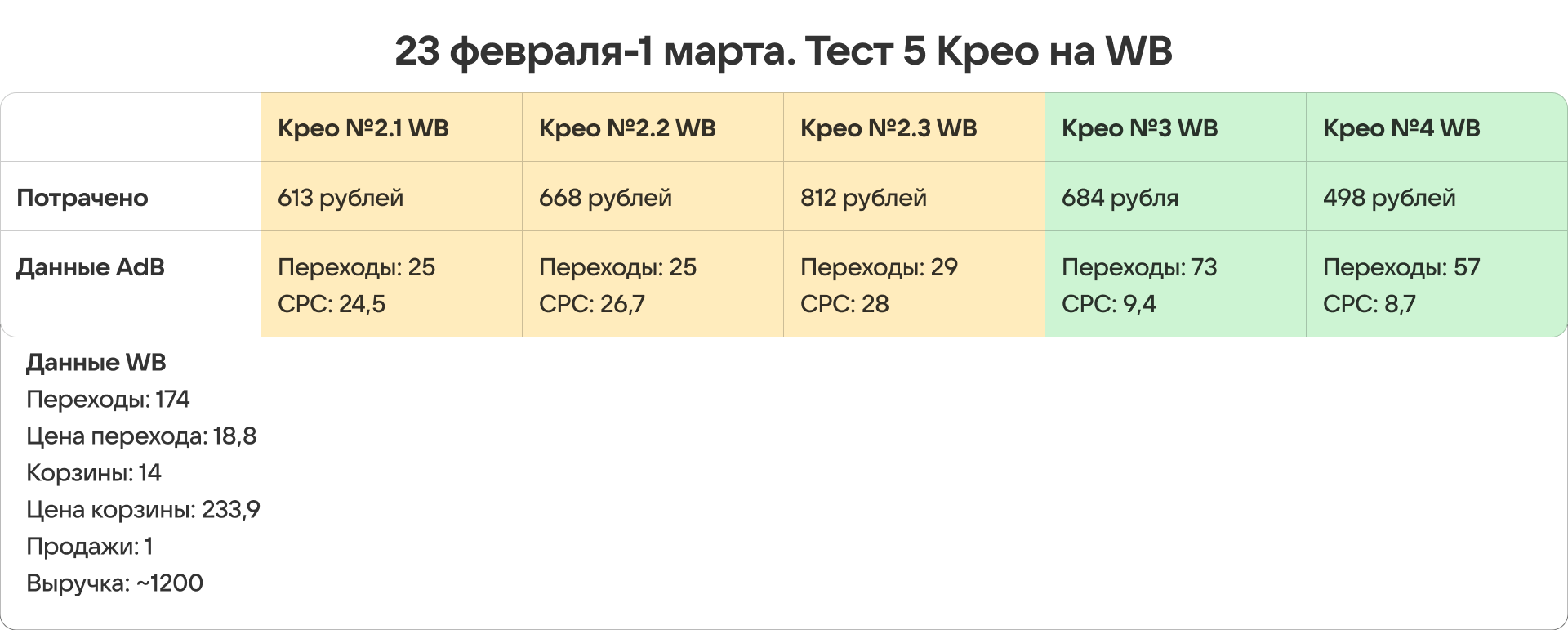This screenshot has width=1568, height=630.
Task: Click the "Потрачено" row label
Action: (82, 198)
